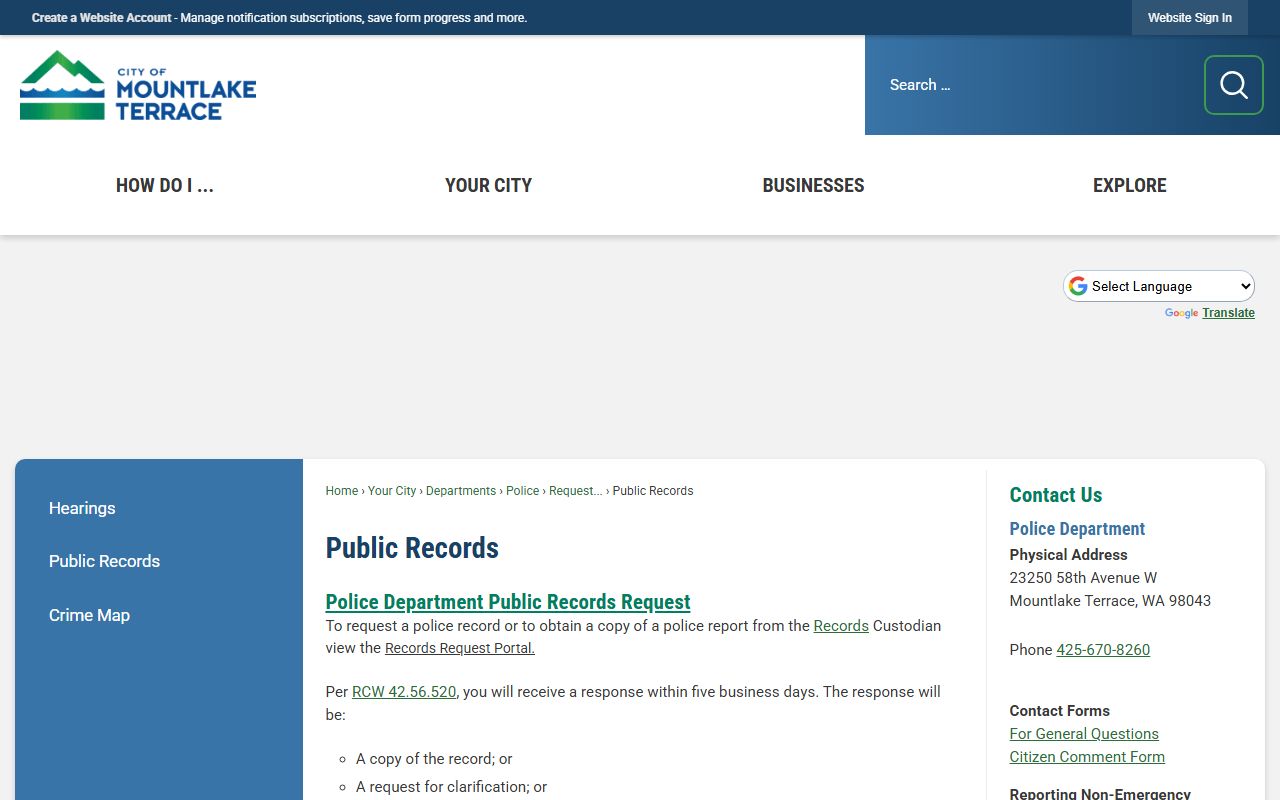1280x800 pixels.
Task: Open the YOUR CITY menu
Action: click(488, 185)
